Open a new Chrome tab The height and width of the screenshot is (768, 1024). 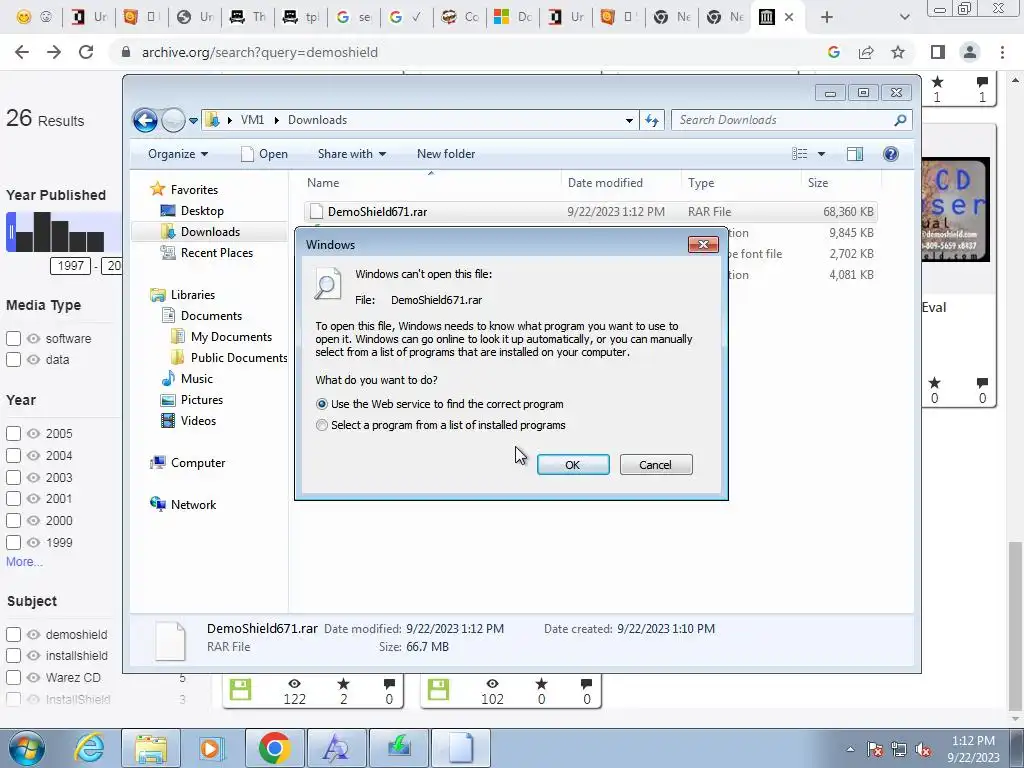coord(827,18)
